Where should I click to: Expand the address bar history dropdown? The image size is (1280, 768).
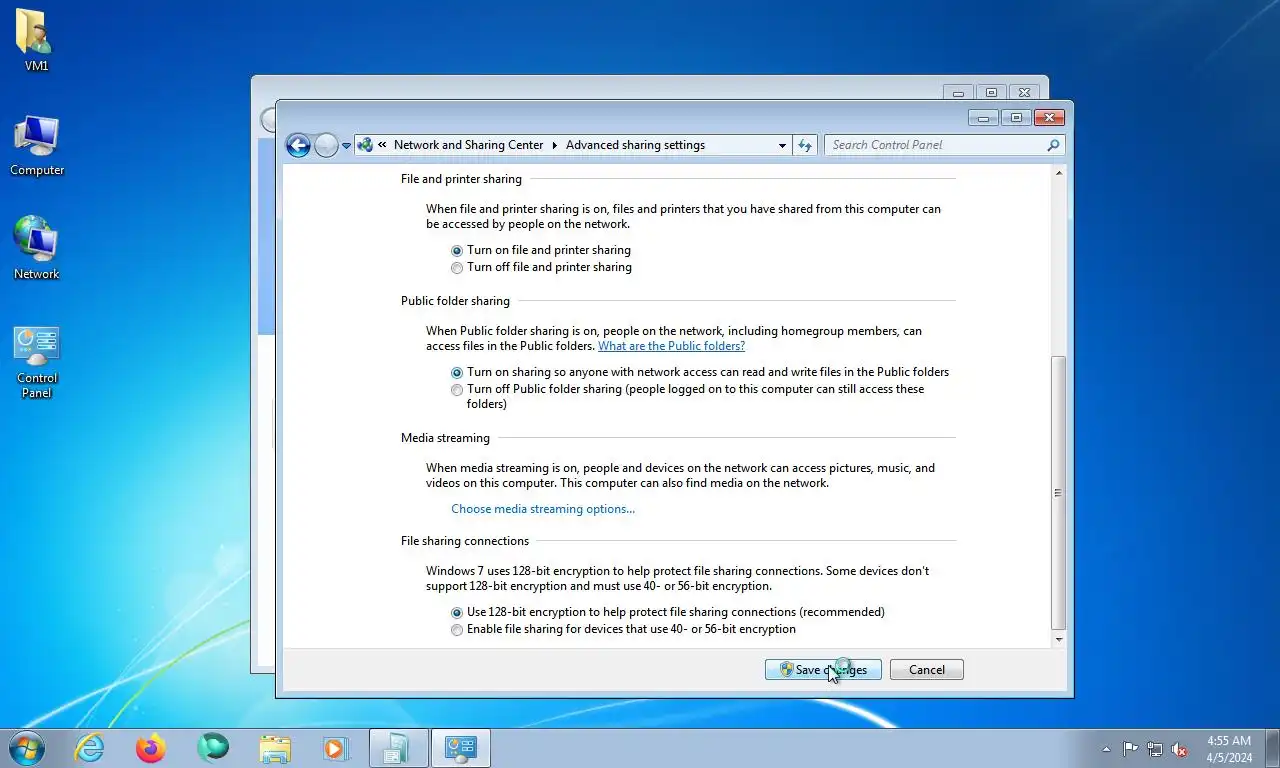(782, 145)
